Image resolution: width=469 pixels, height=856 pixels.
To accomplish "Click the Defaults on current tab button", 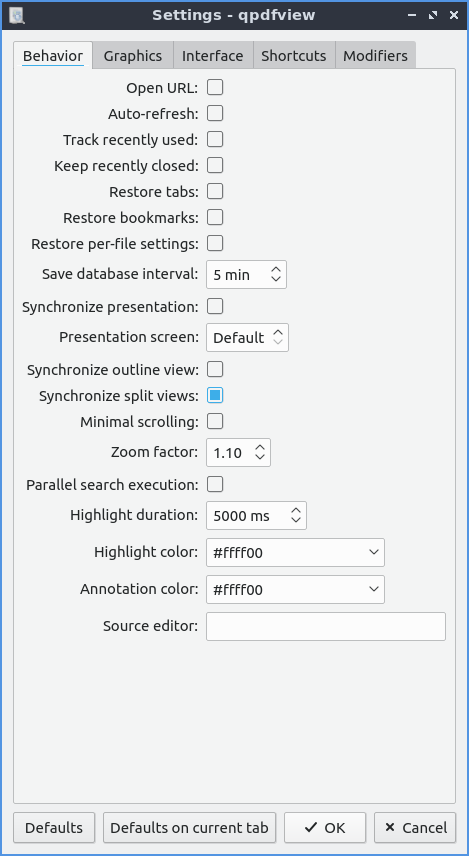I will 189,828.
